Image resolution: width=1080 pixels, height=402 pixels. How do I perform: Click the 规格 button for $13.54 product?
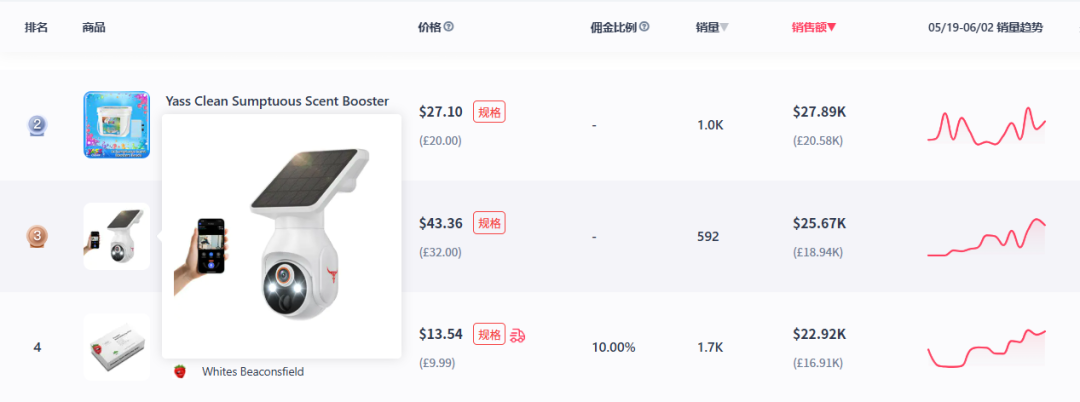pyautogui.click(x=489, y=334)
